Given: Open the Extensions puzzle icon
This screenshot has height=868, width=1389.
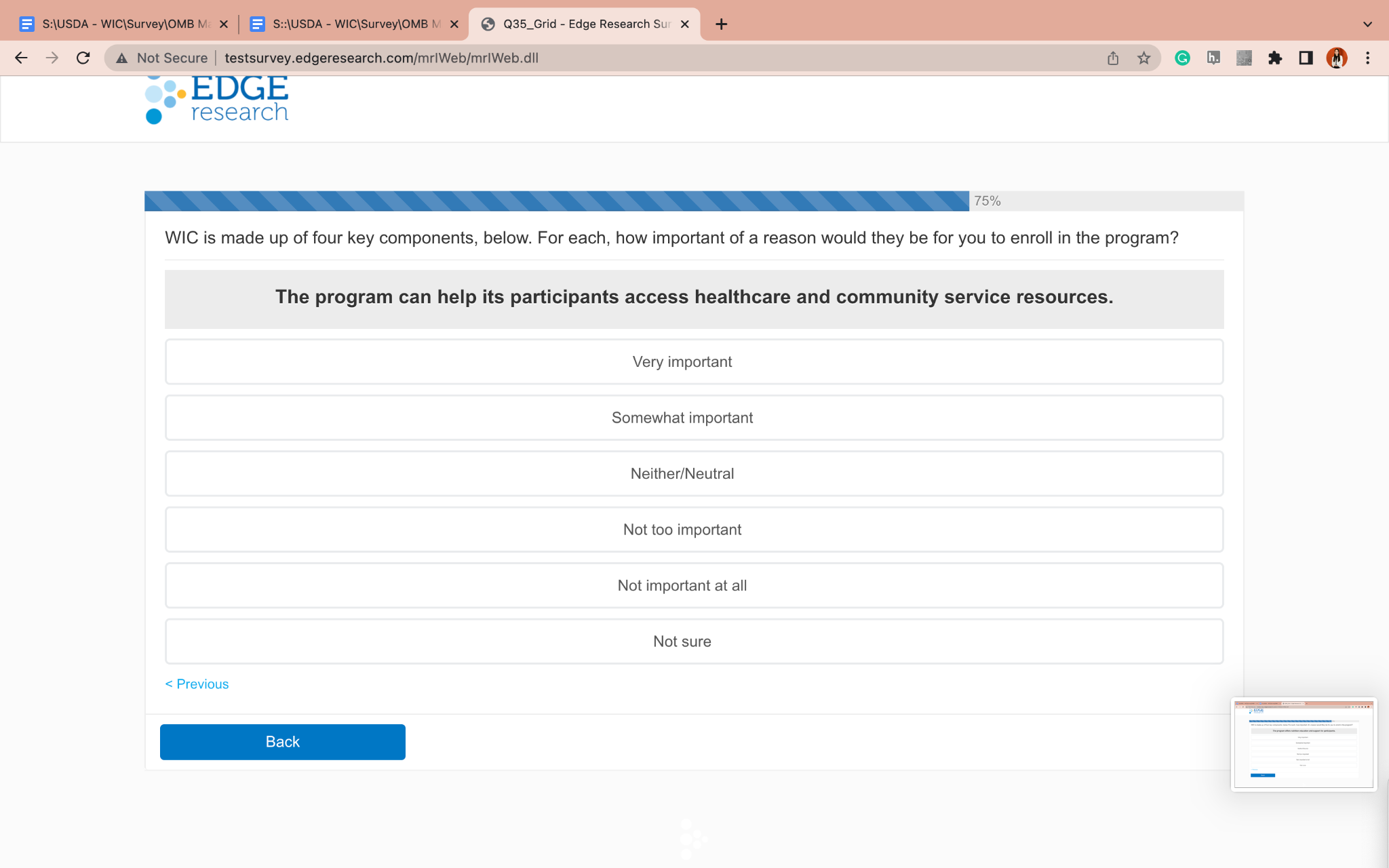Looking at the screenshot, I should click(x=1275, y=58).
